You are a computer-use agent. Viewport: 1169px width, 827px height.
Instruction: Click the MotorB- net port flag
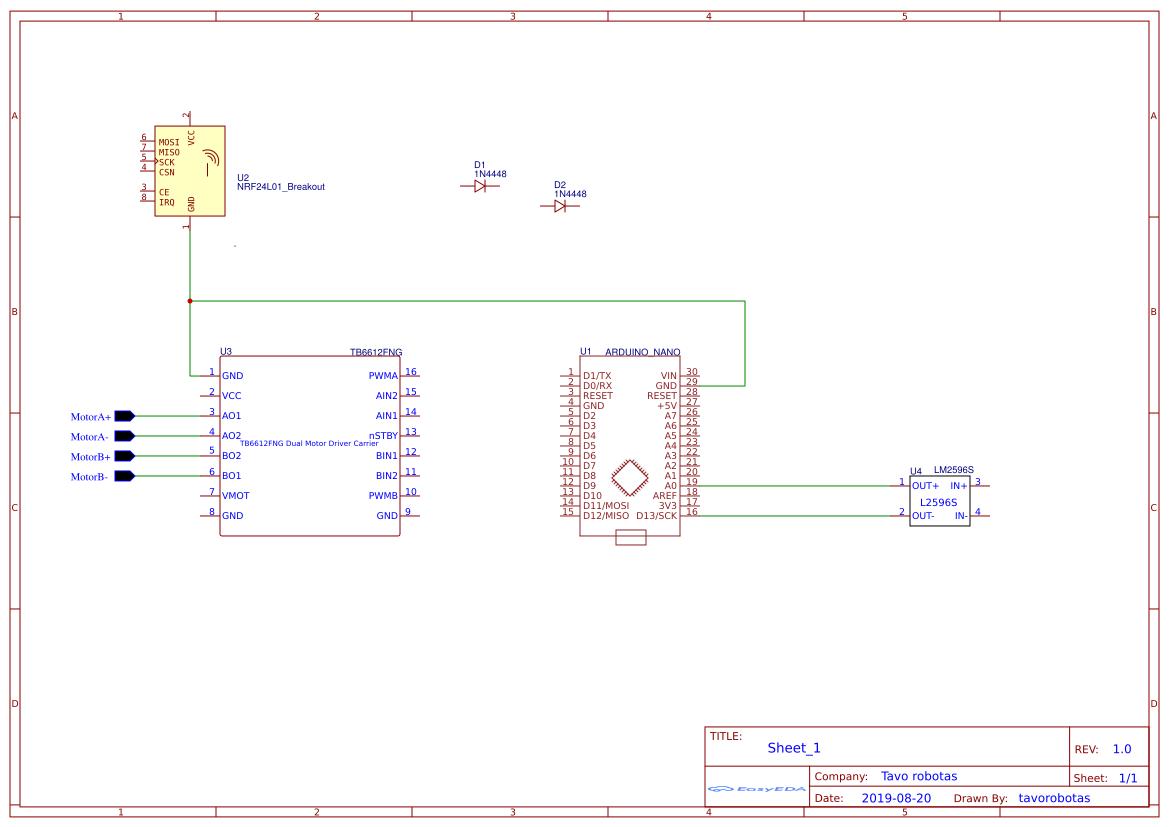[x=125, y=476]
